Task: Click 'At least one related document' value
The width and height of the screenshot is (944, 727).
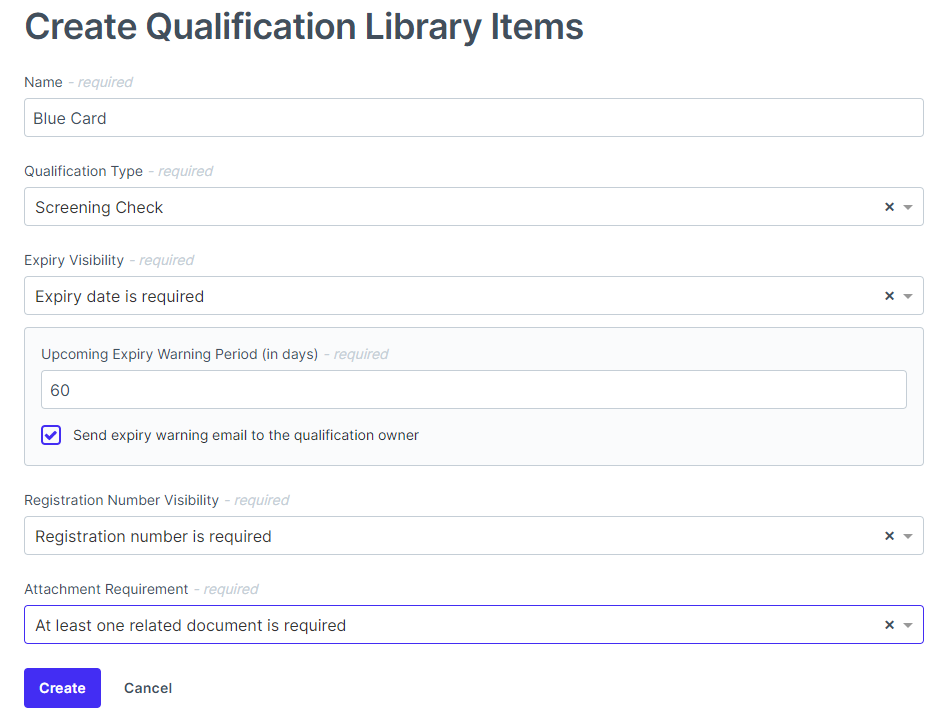Action: coord(190,625)
